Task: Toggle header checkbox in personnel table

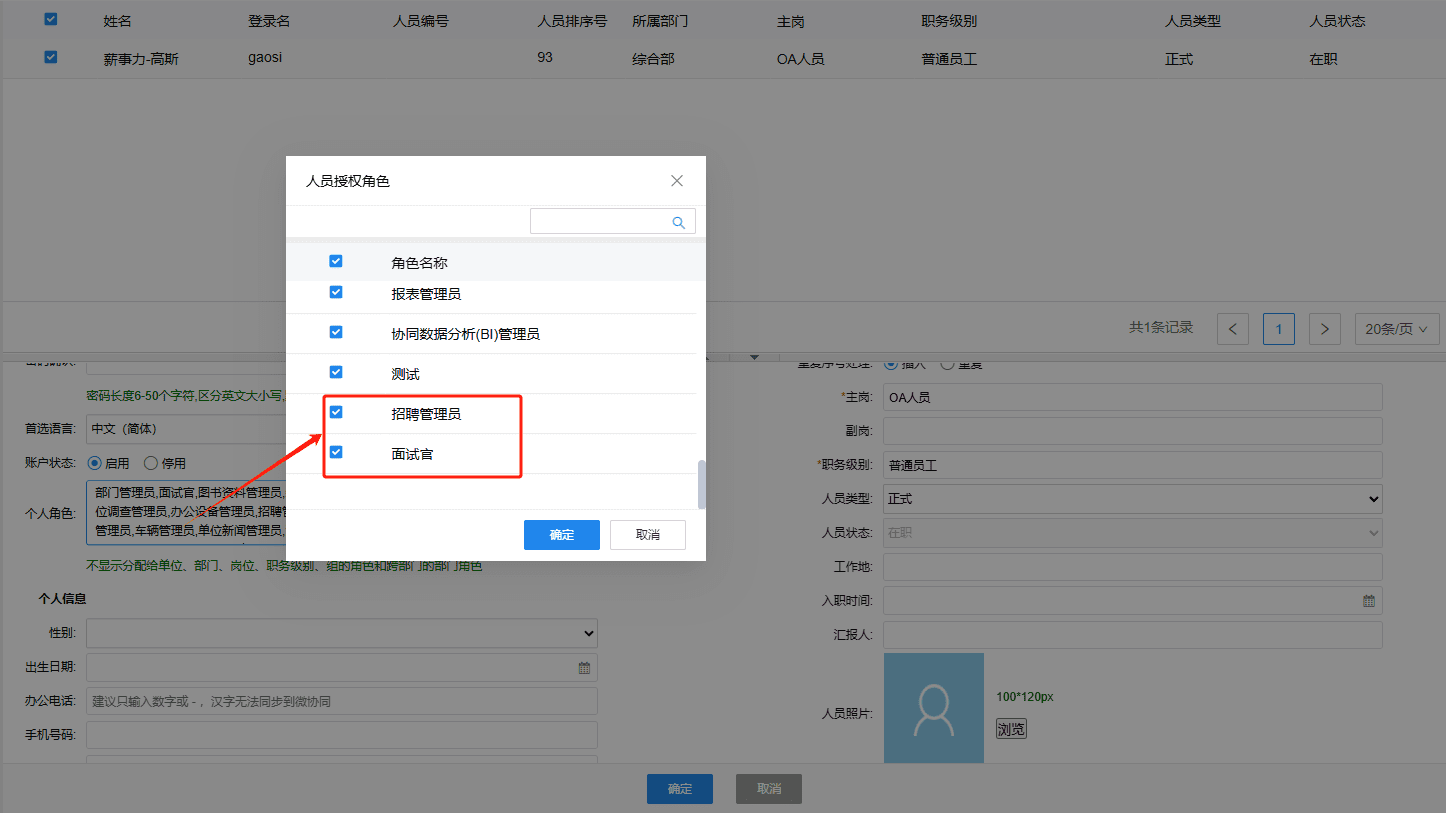Action: pos(51,19)
